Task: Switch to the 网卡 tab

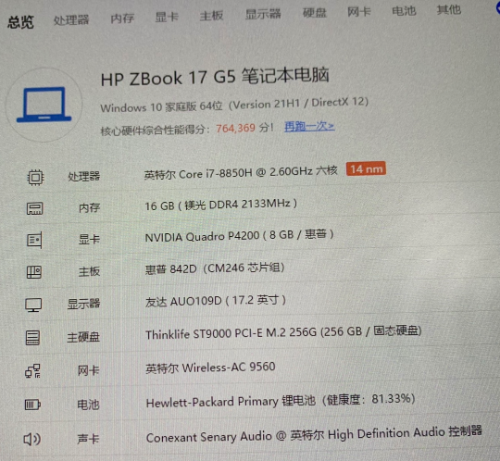Action: [x=359, y=12]
